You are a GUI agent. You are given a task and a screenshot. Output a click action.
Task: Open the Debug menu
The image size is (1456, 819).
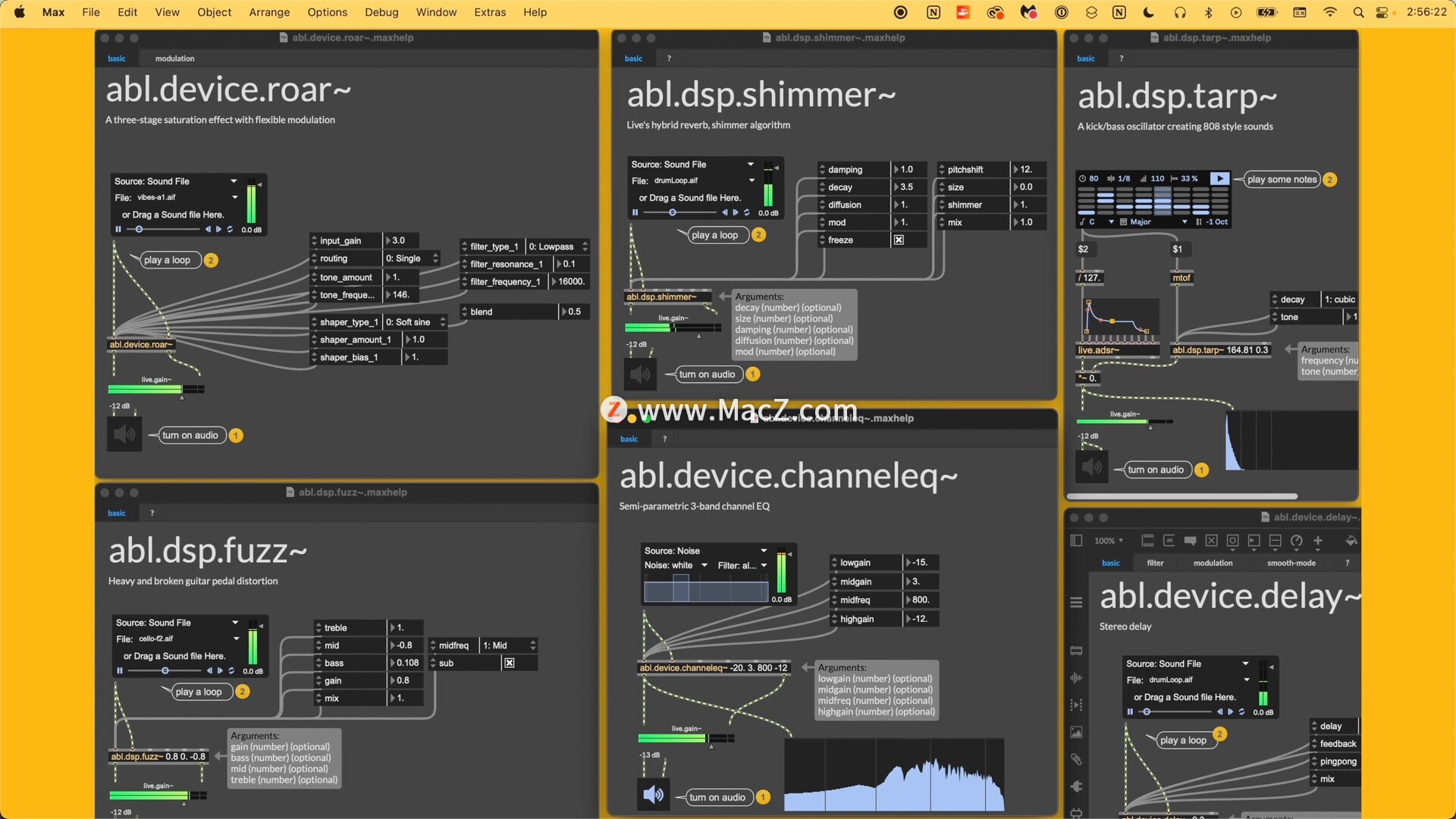pos(381,12)
